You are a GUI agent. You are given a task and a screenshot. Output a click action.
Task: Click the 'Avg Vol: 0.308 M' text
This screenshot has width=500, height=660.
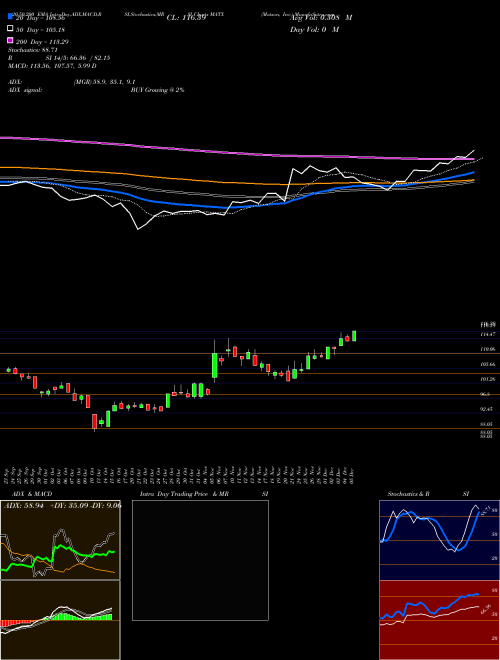pyautogui.click(x=321, y=18)
